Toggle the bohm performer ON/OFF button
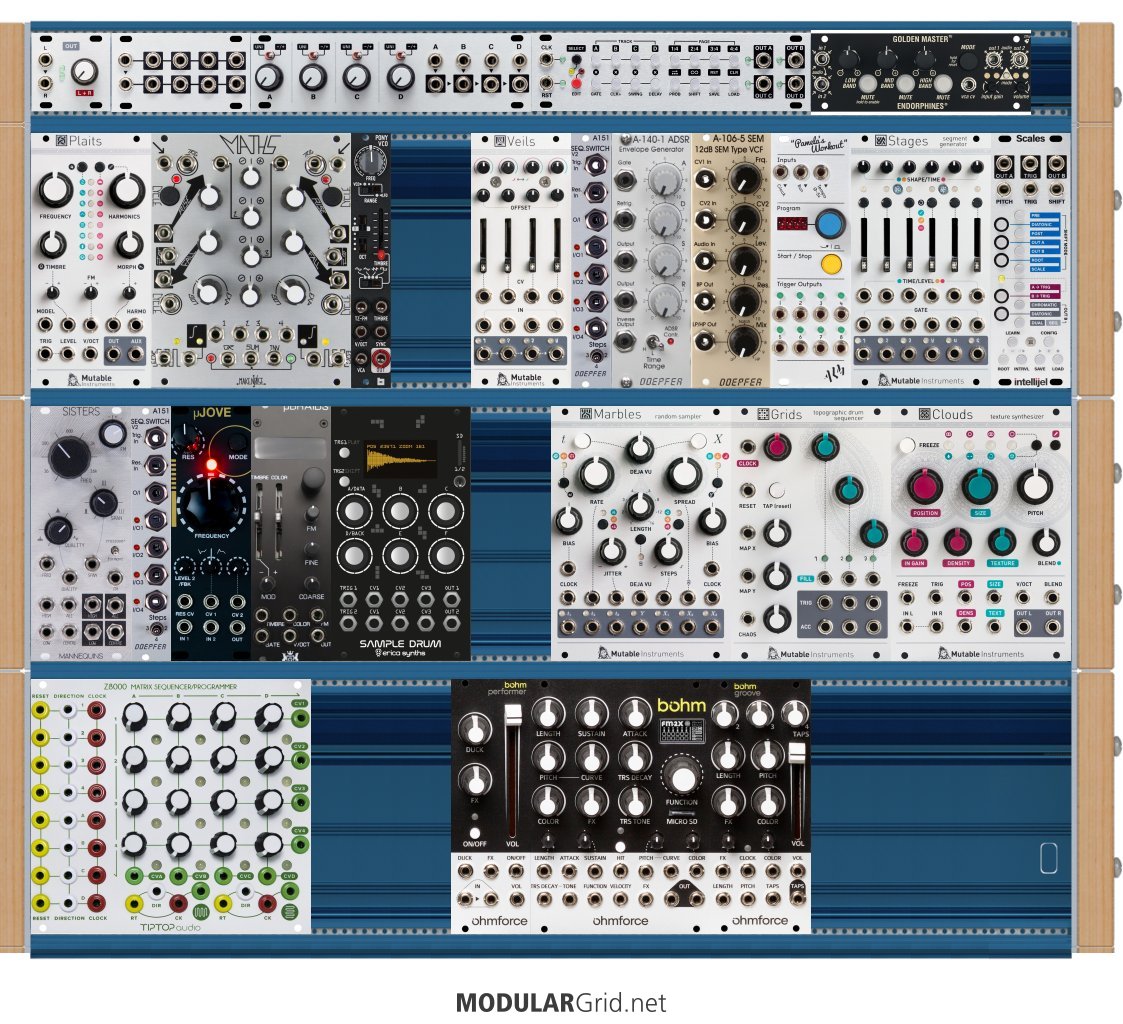The image size is (1123, 1024). click(x=474, y=834)
